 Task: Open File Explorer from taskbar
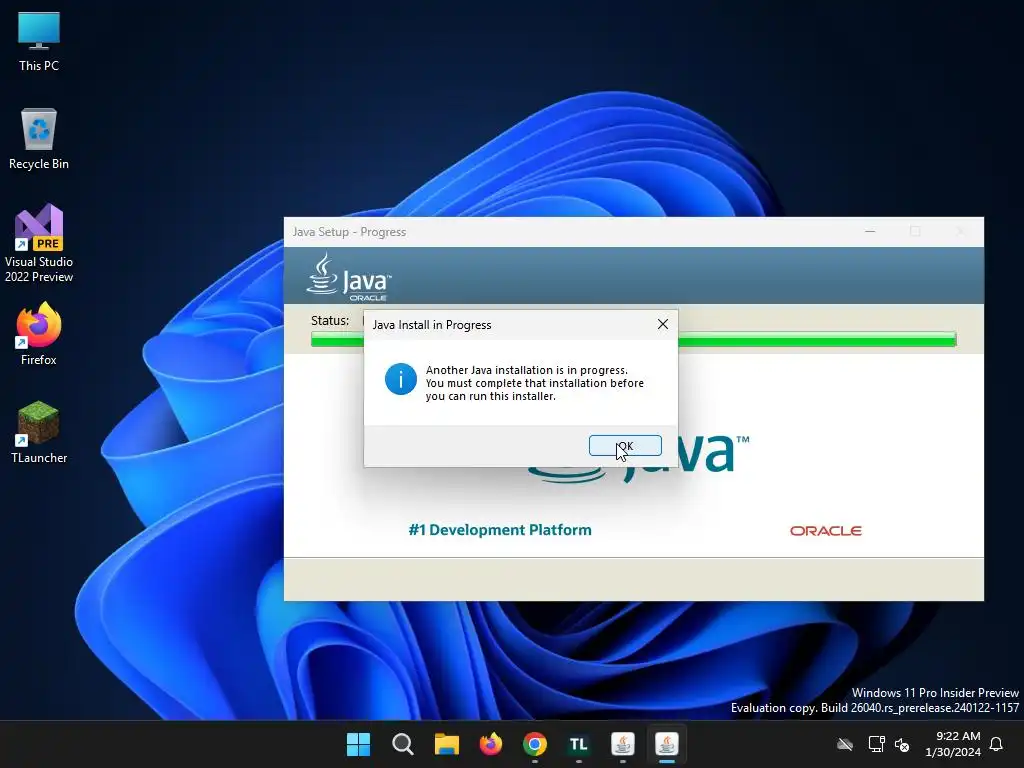tap(447, 744)
